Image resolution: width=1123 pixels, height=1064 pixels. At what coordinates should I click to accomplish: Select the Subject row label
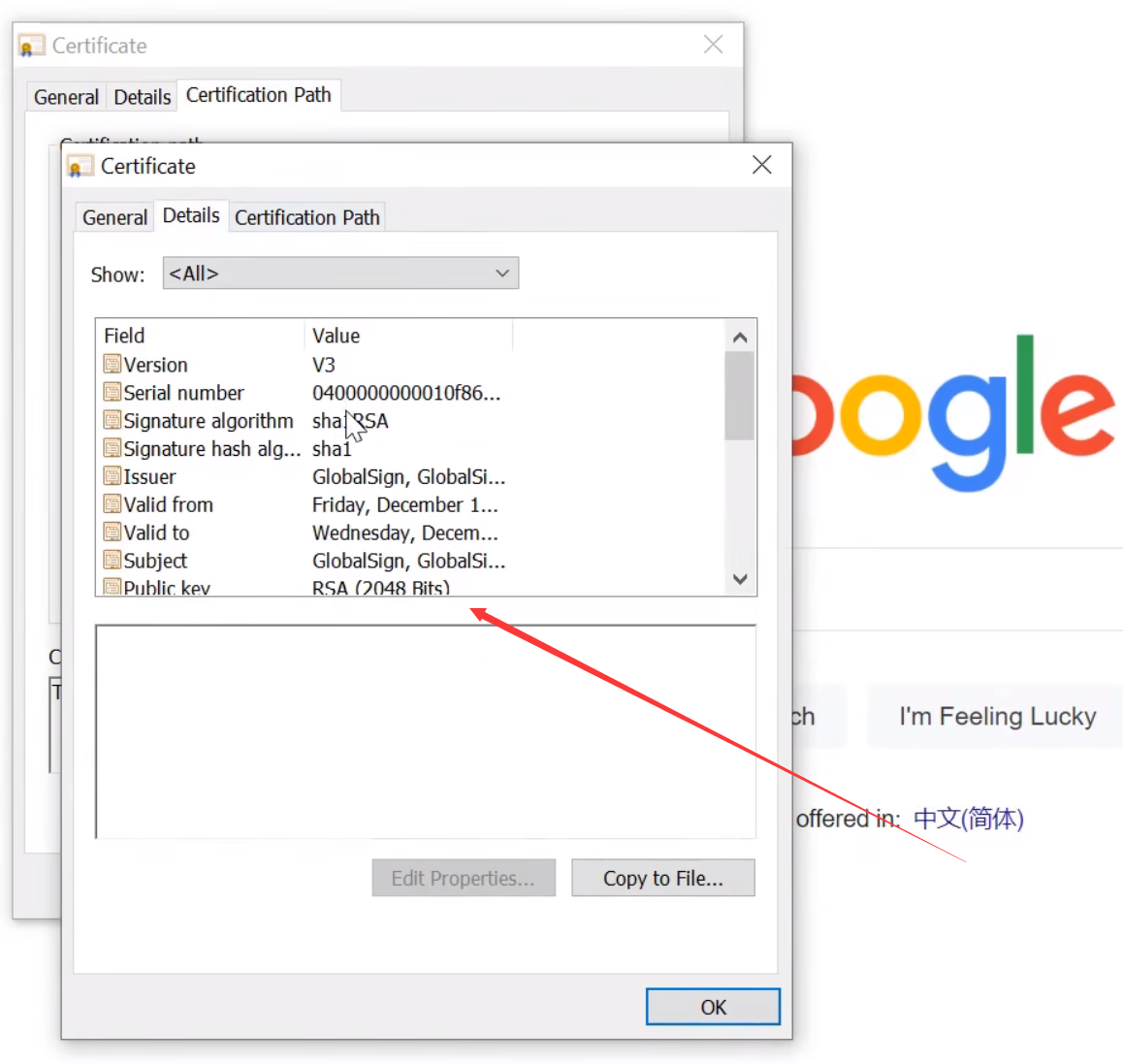(155, 561)
